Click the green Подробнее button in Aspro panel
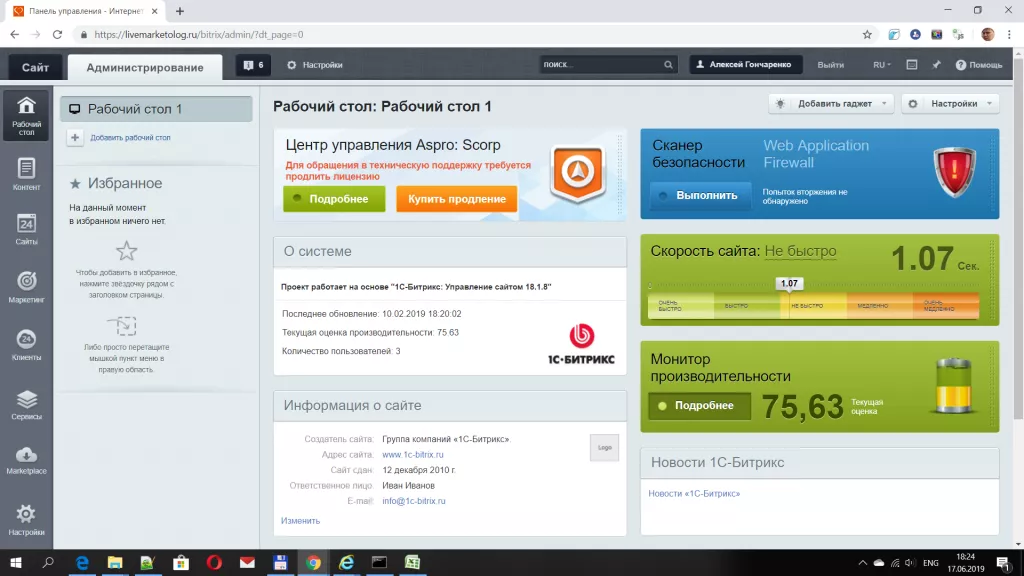 tap(334, 199)
